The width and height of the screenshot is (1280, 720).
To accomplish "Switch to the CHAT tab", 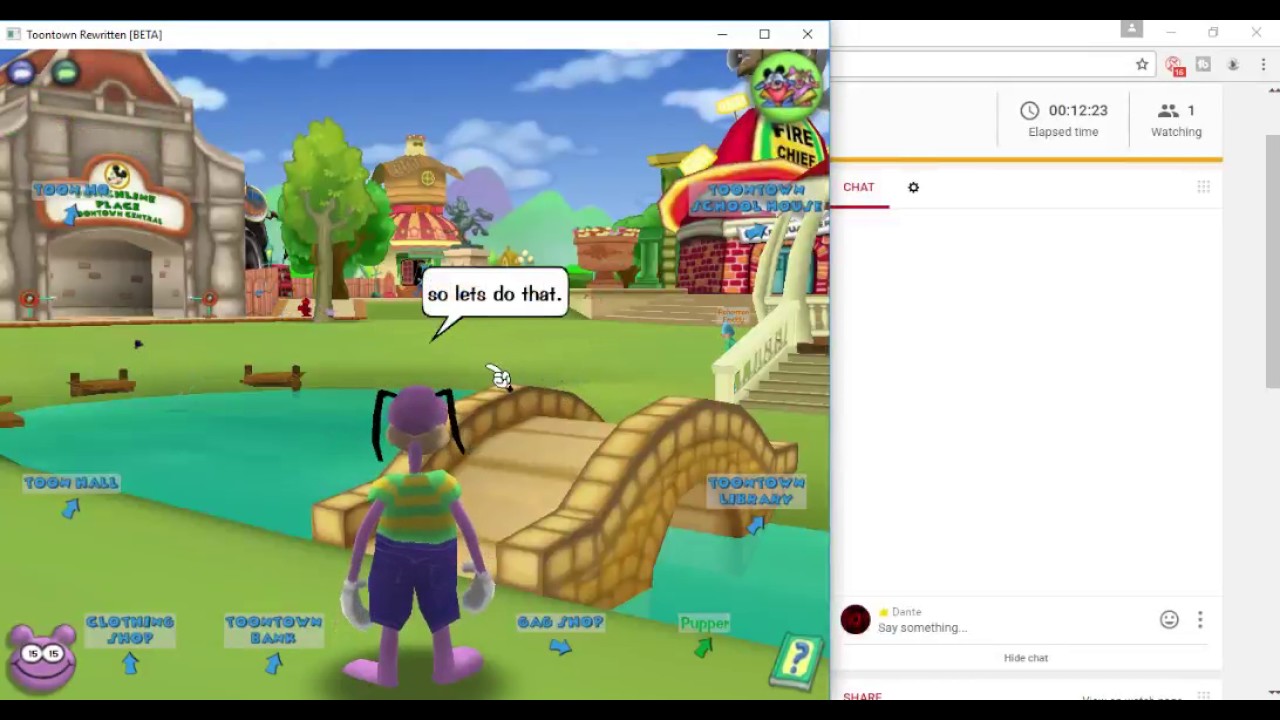I will [x=859, y=187].
